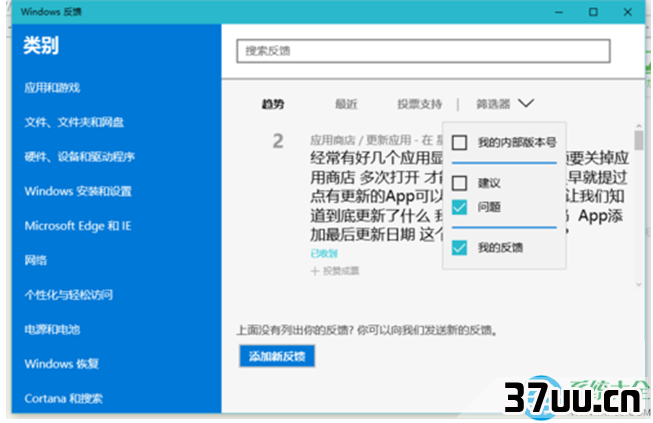
Task: Uncheck the 我的反馈 checkbox
Action: tap(459, 248)
